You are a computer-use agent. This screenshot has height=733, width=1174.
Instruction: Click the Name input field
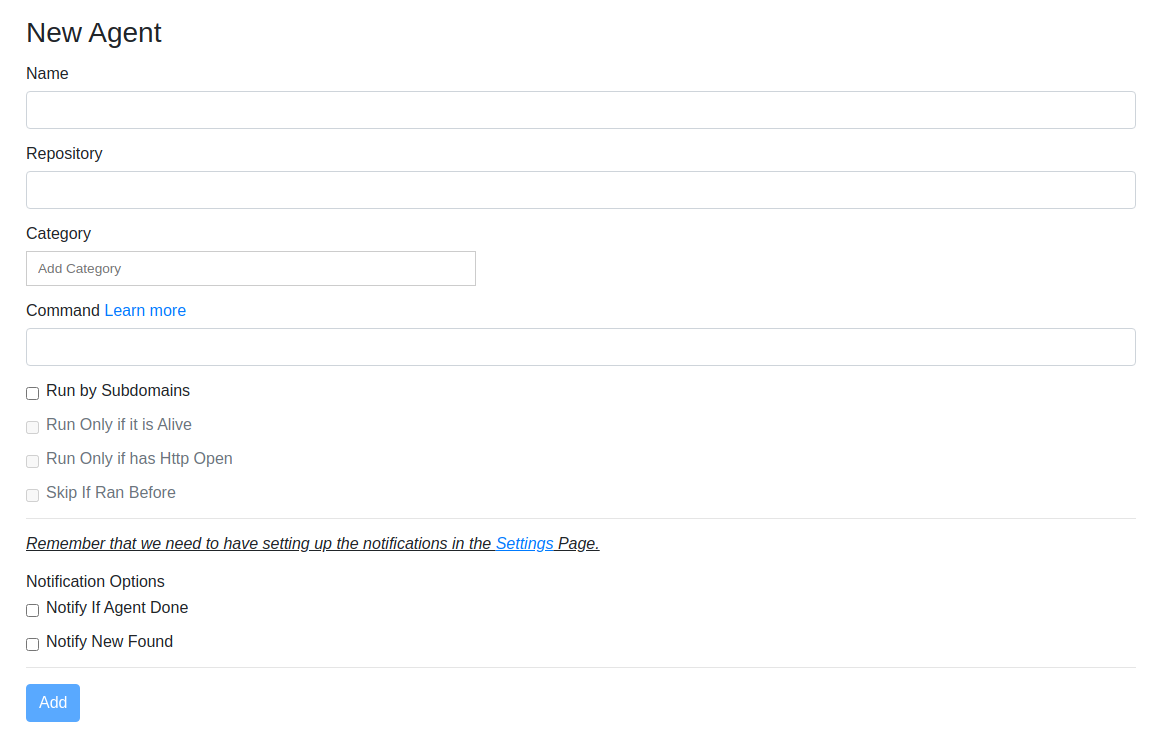580,110
